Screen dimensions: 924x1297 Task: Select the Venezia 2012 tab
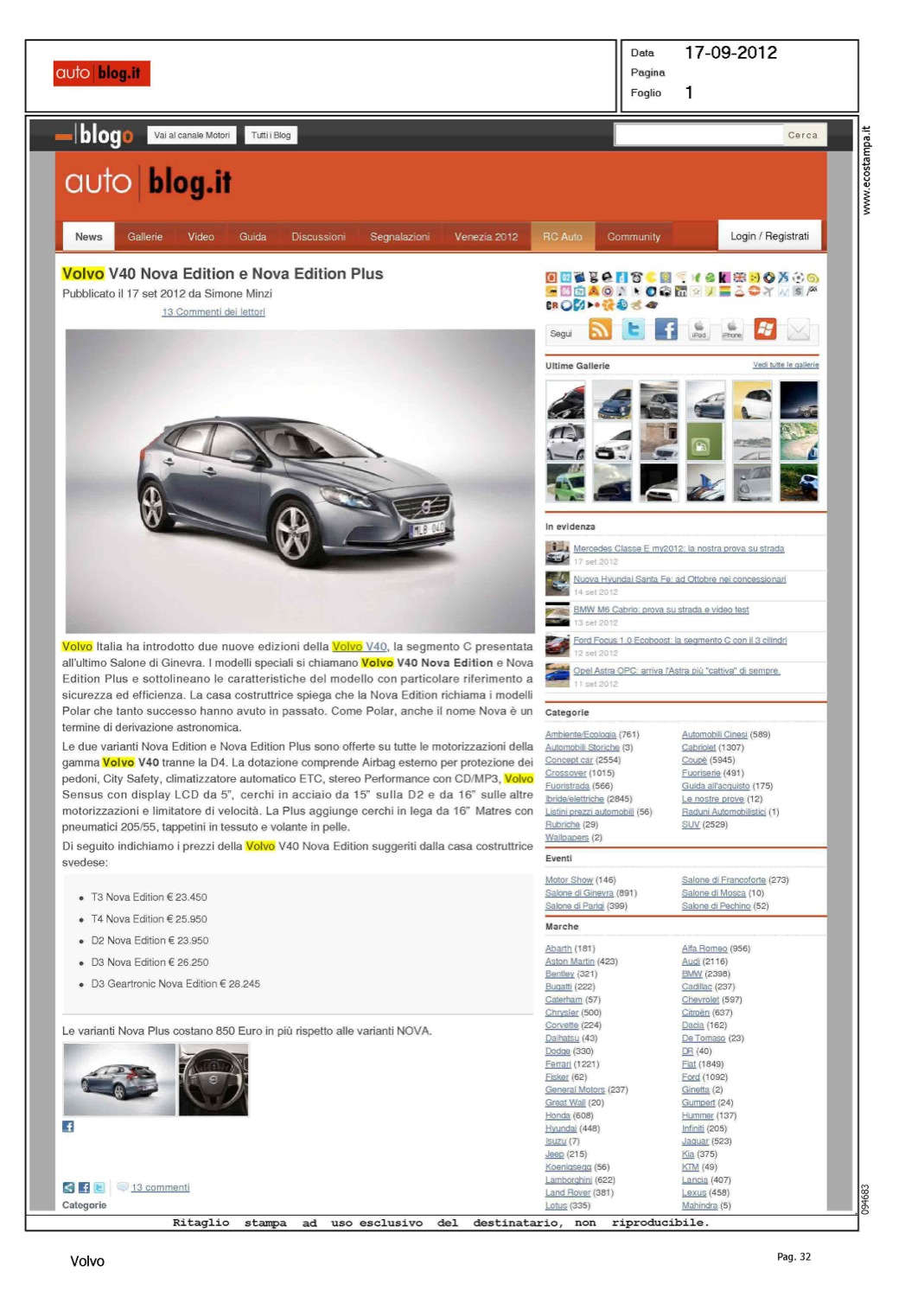coord(486,237)
